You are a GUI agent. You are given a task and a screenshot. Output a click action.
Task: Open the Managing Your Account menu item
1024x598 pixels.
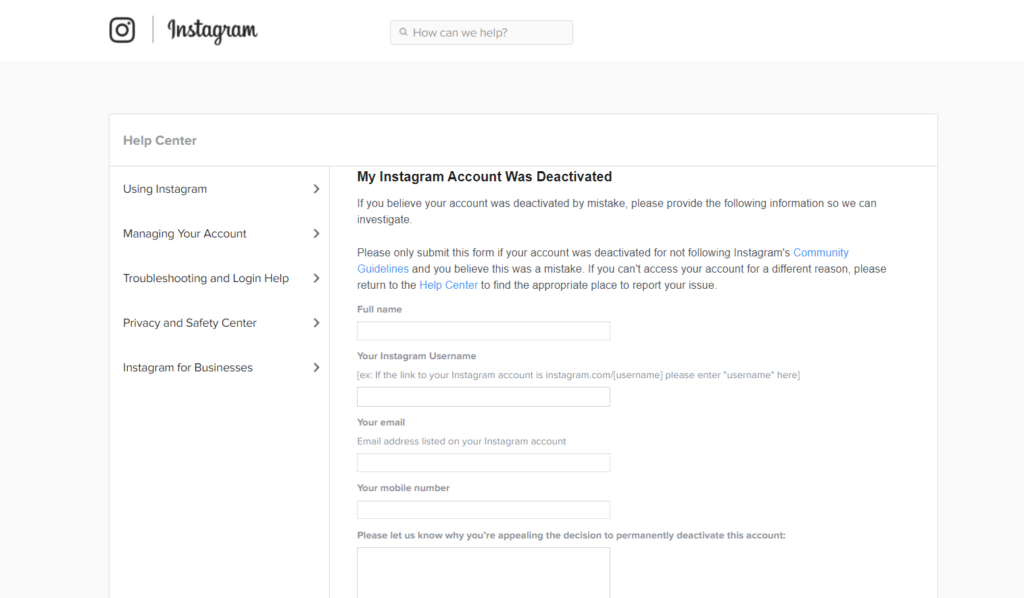pos(185,234)
